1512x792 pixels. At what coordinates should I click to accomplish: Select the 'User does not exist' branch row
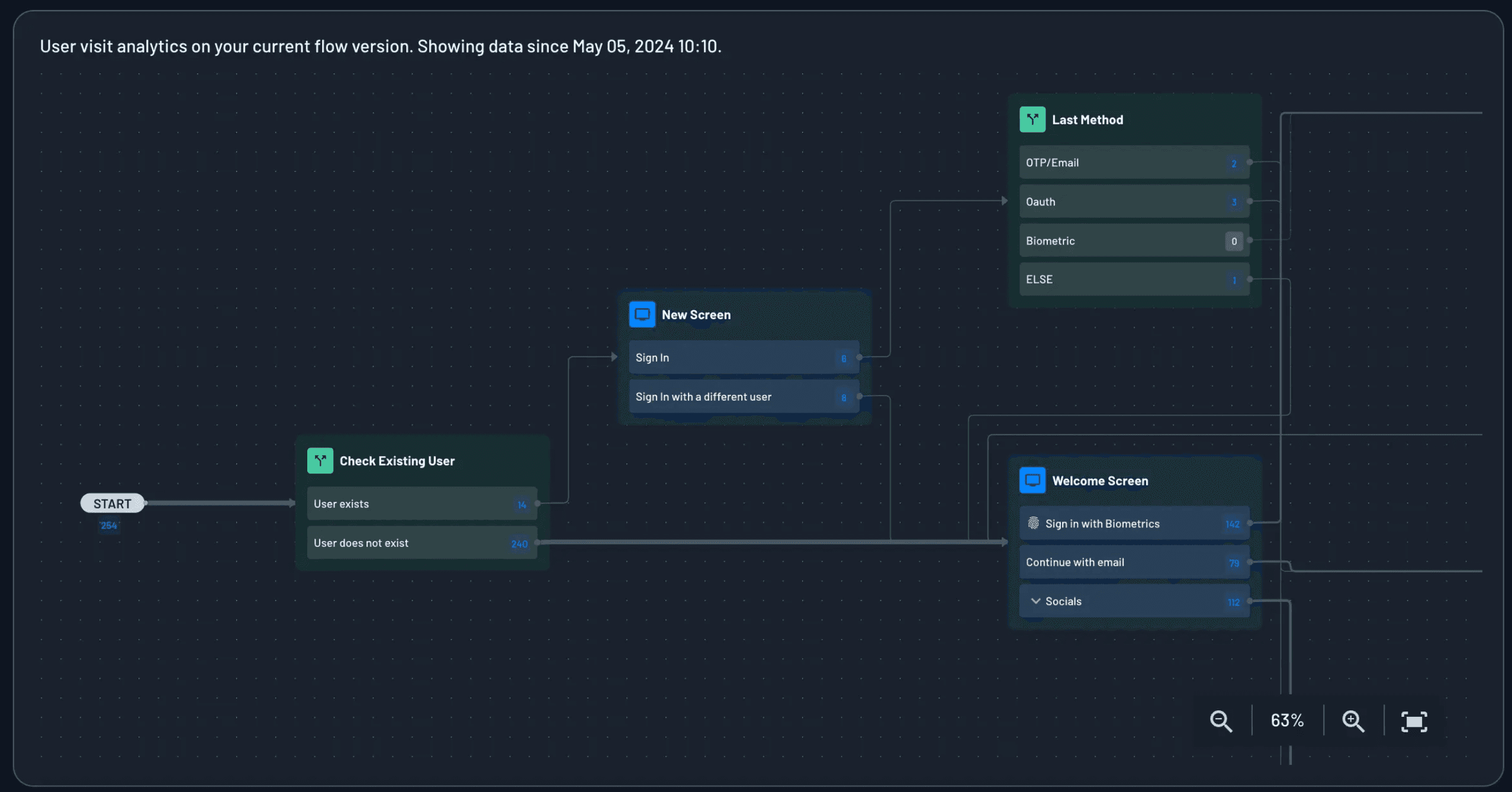[x=421, y=542]
